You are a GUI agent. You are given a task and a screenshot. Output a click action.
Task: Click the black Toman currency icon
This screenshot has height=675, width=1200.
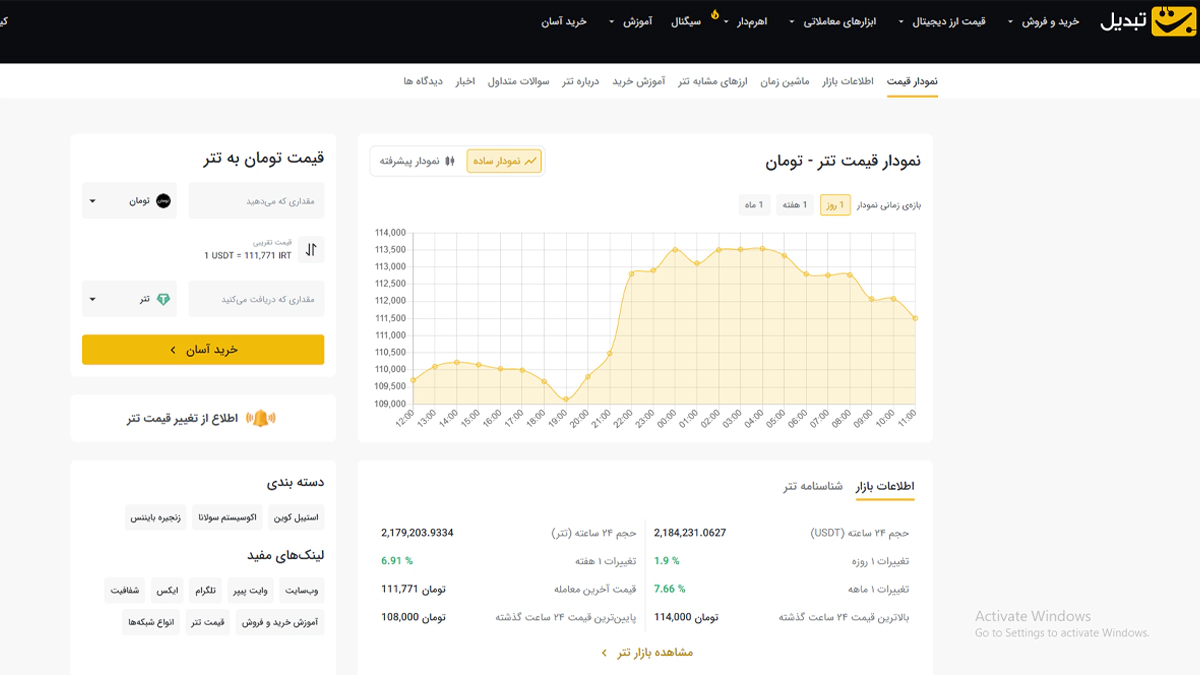point(164,201)
